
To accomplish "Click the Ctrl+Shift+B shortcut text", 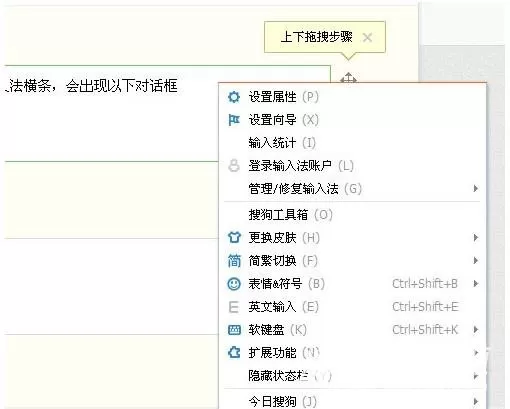I will [x=425, y=284].
